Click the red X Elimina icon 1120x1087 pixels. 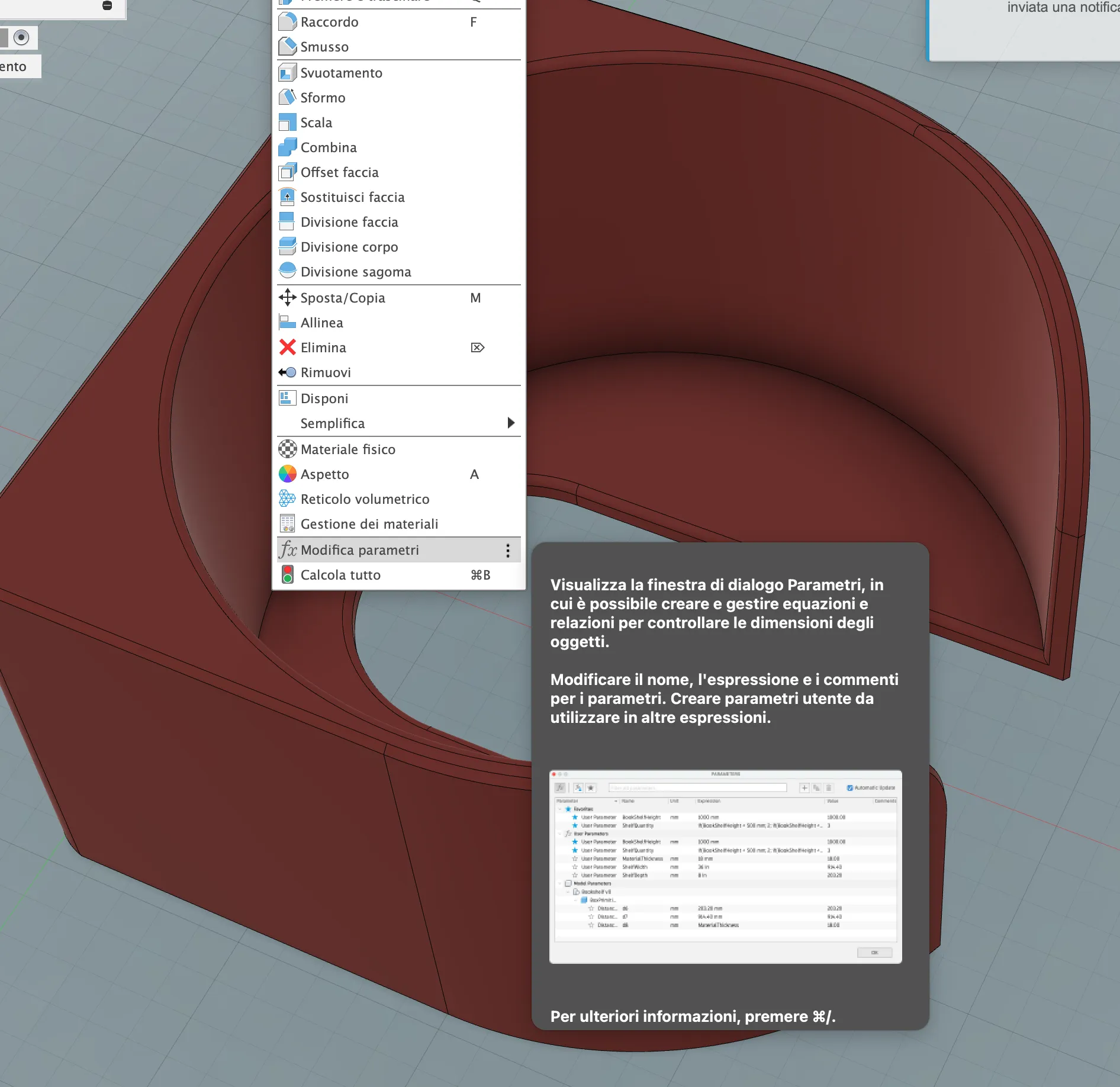[287, 348]
